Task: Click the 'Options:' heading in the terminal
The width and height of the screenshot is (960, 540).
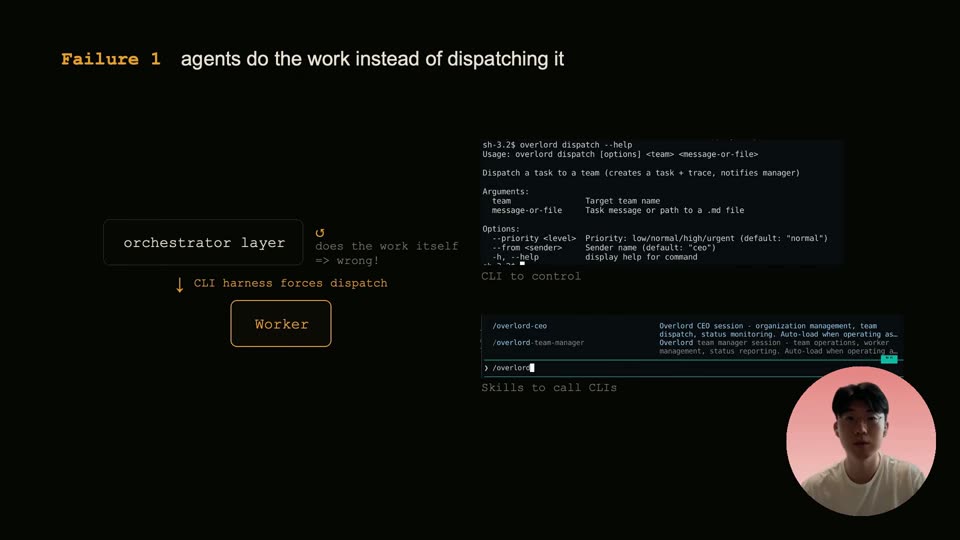Action: coord(501,229)
